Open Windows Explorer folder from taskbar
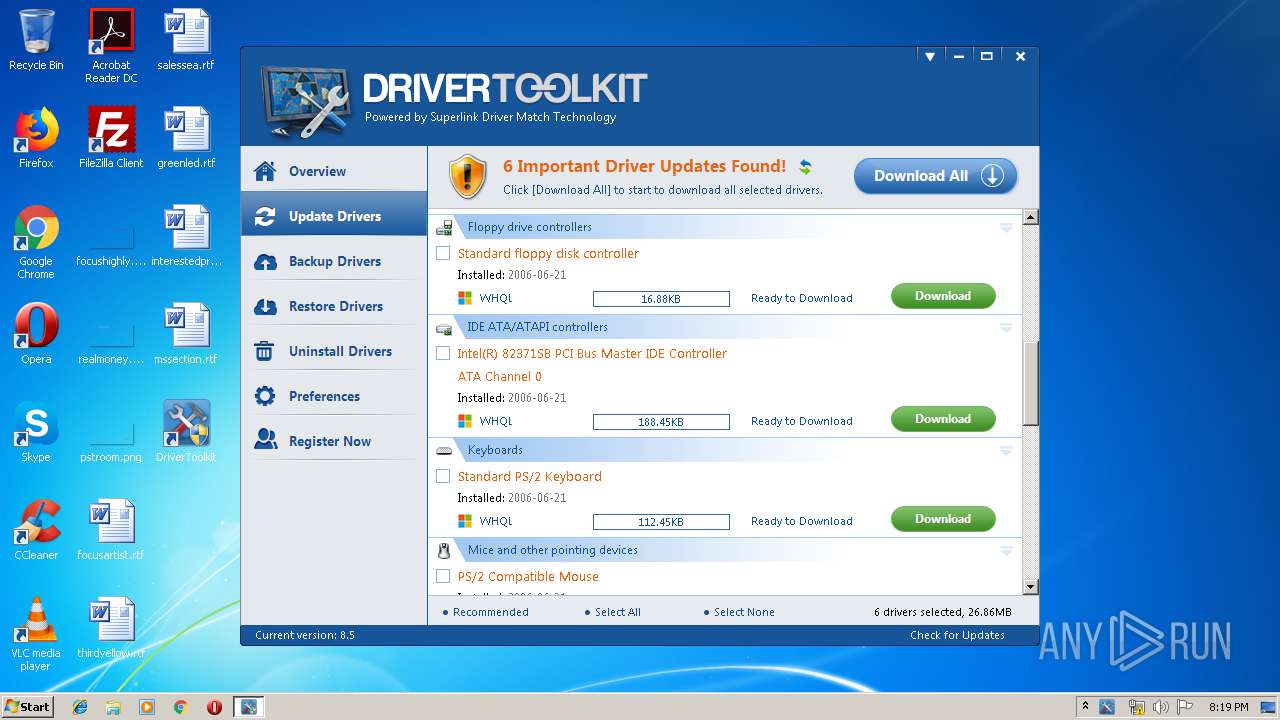The image size is (1280, 720). tap(113, 707)
